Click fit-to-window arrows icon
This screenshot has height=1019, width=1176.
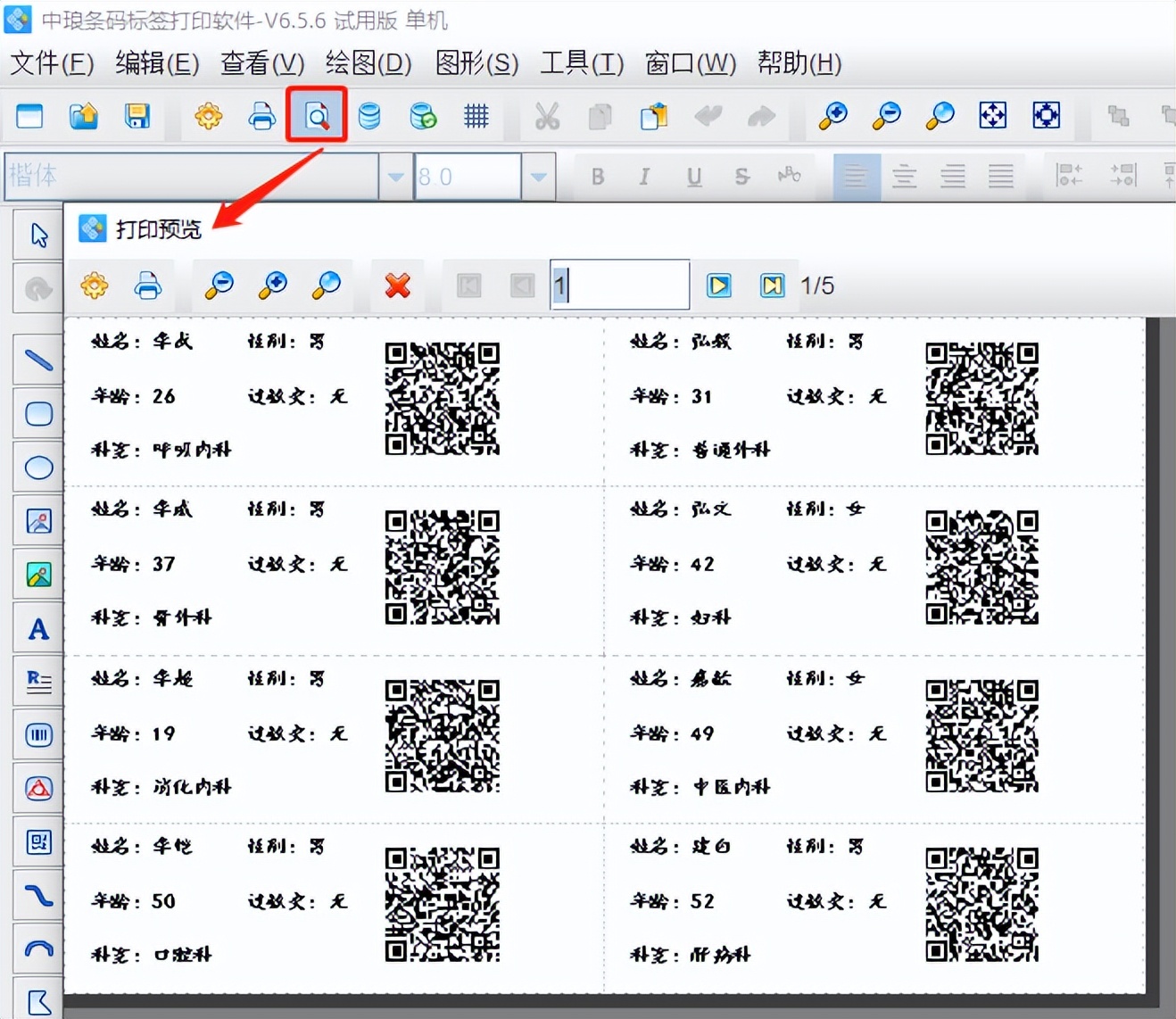click(x=993, y=115)
